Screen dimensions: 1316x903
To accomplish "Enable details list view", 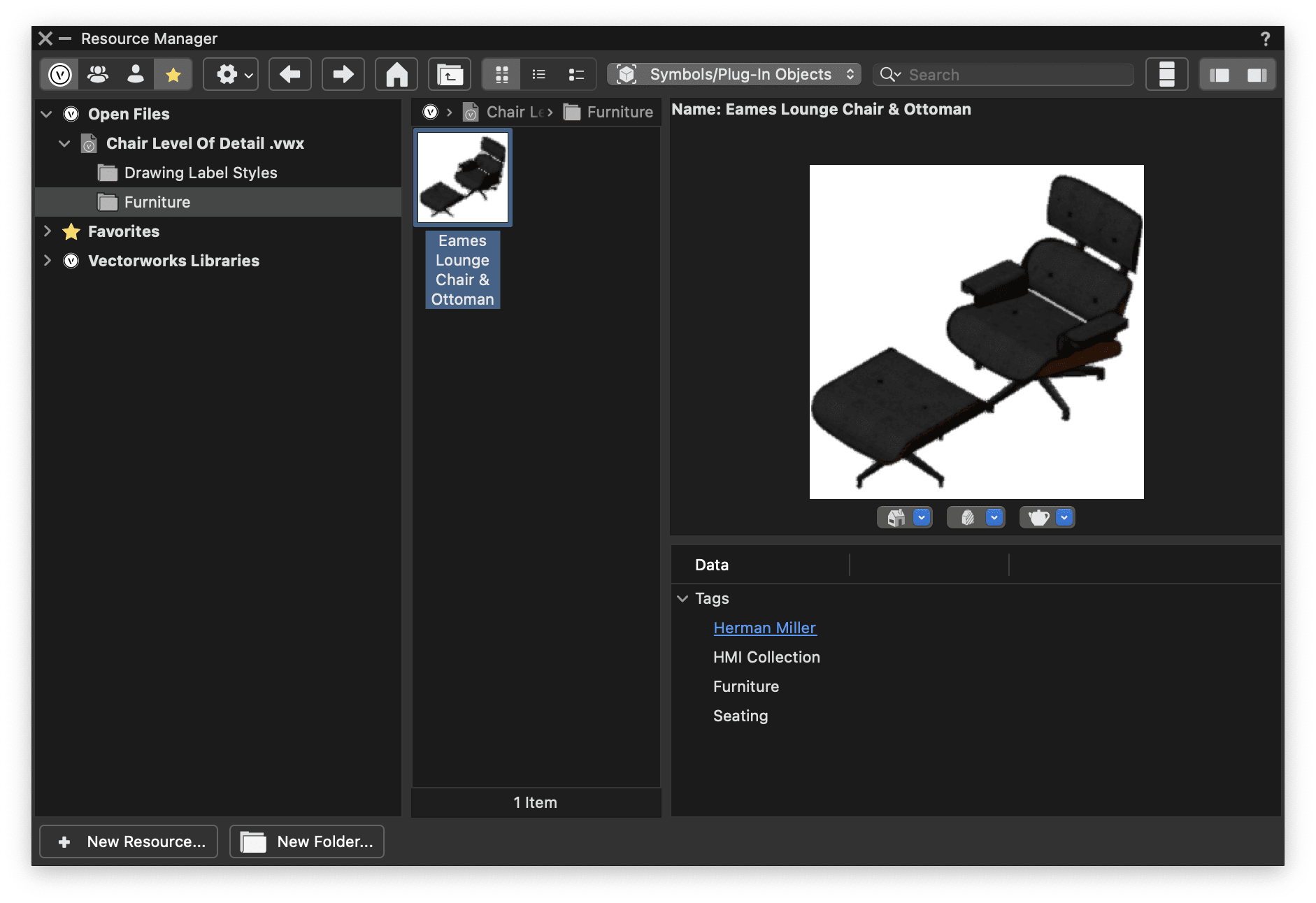I will (575, 74).
